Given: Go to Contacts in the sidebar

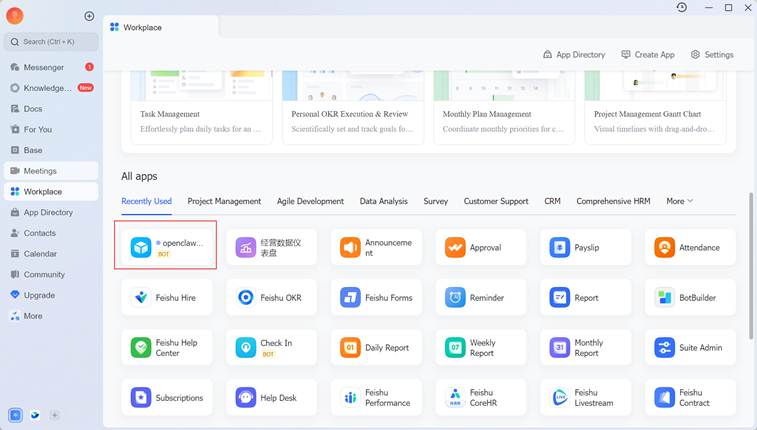Looking at the screenshot, I should coord(51,233).
